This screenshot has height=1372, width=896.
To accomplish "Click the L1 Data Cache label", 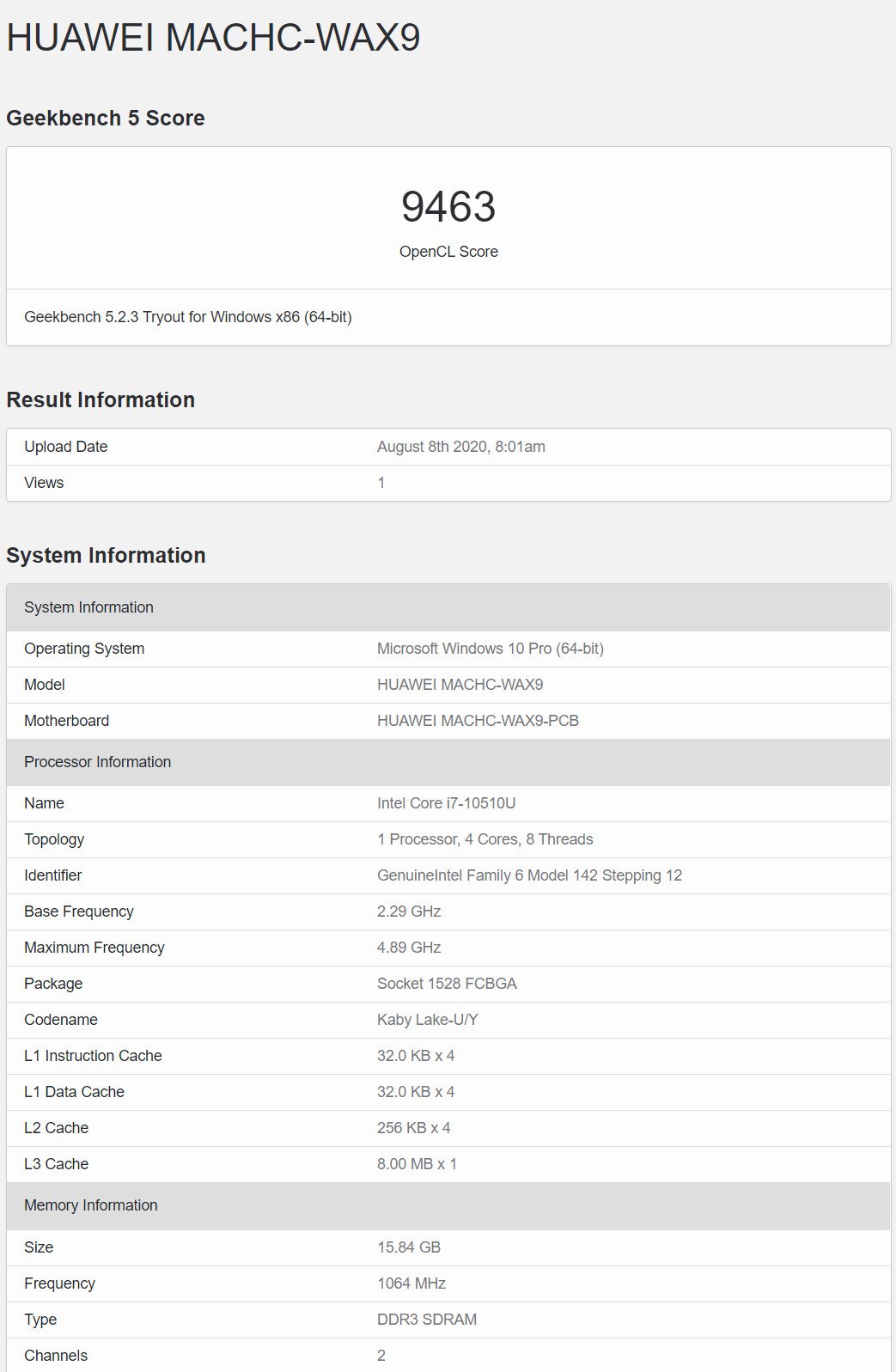I will (x=74, y=1092).
